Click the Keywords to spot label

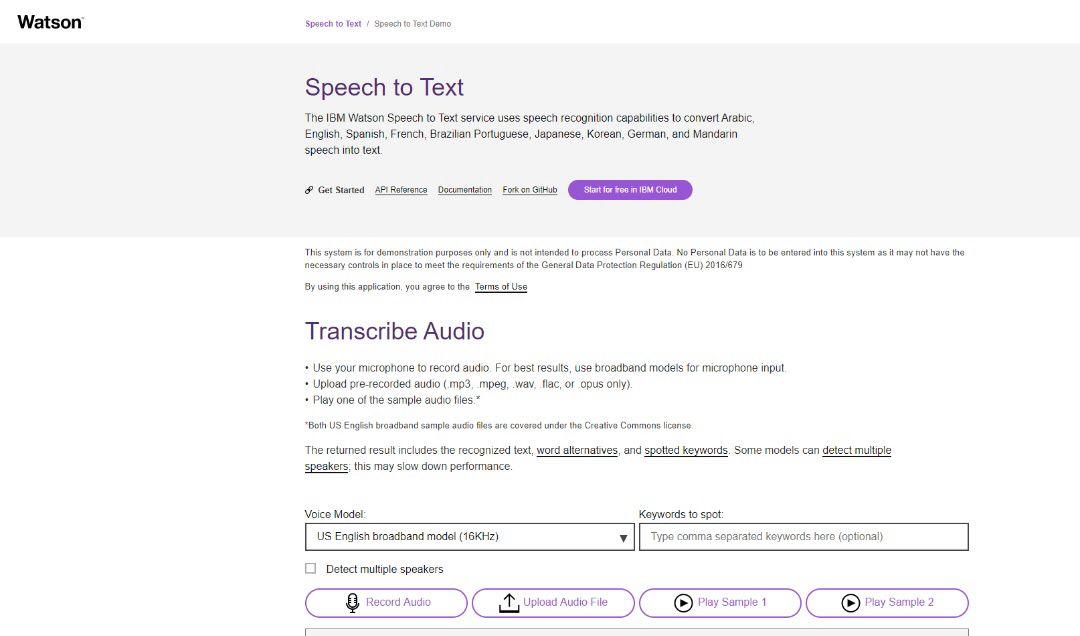point(681,514)
